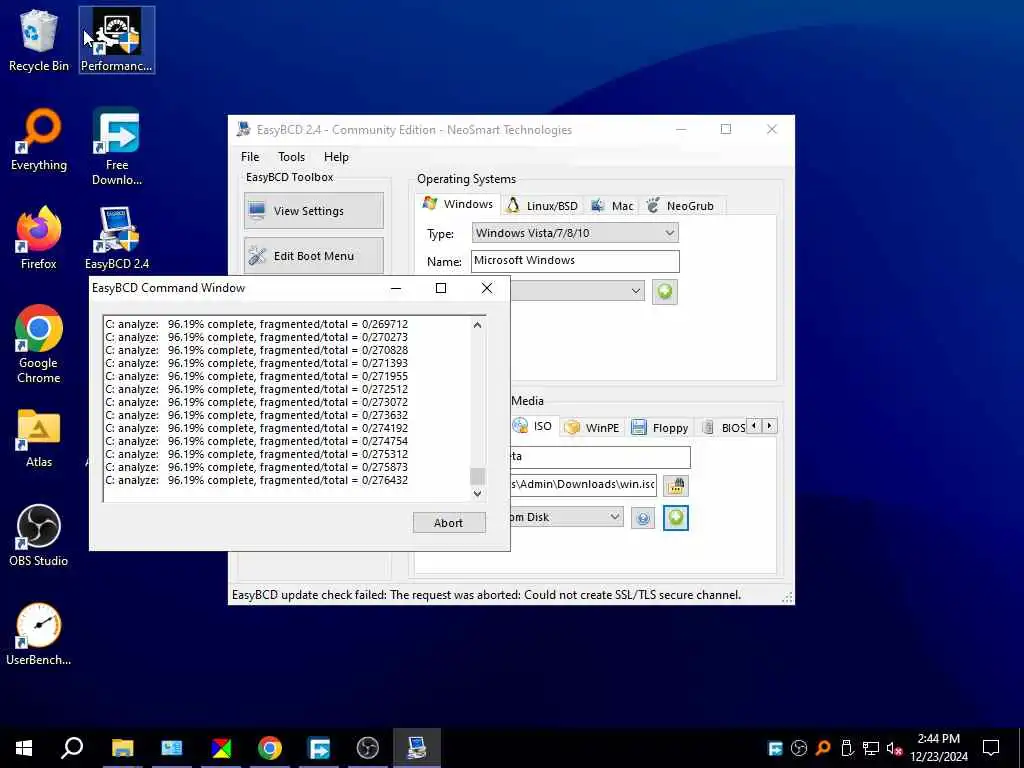Click the network tray icon
The height and width of the screenshot is (768, 1024).
click(871, 748)
